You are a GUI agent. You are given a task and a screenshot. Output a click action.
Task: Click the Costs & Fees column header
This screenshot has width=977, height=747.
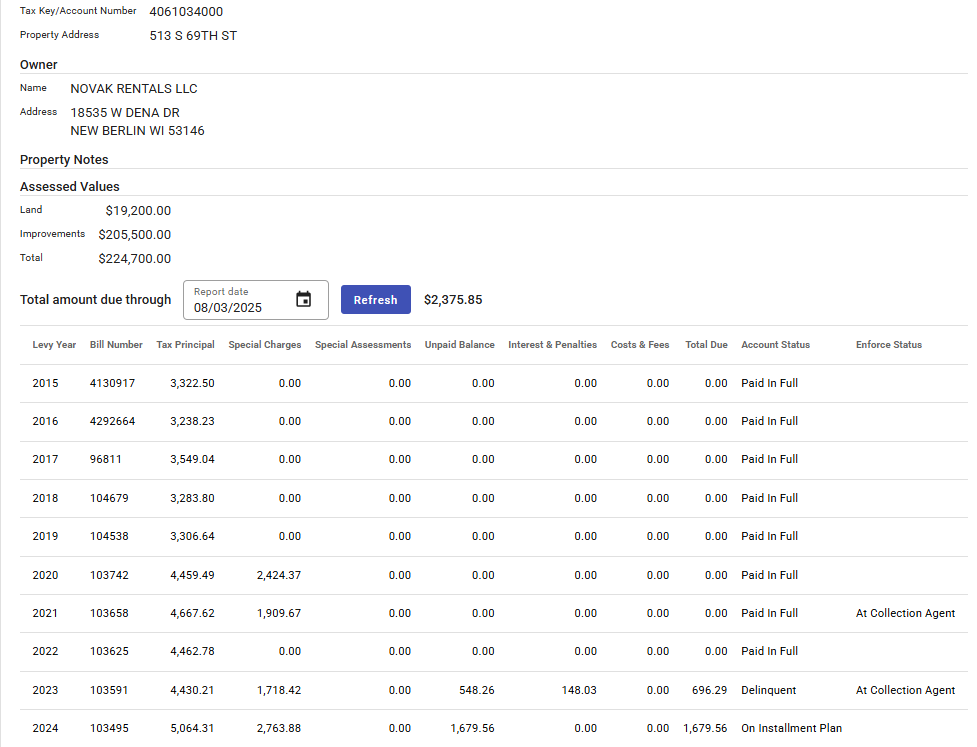(x=640, y=345)
